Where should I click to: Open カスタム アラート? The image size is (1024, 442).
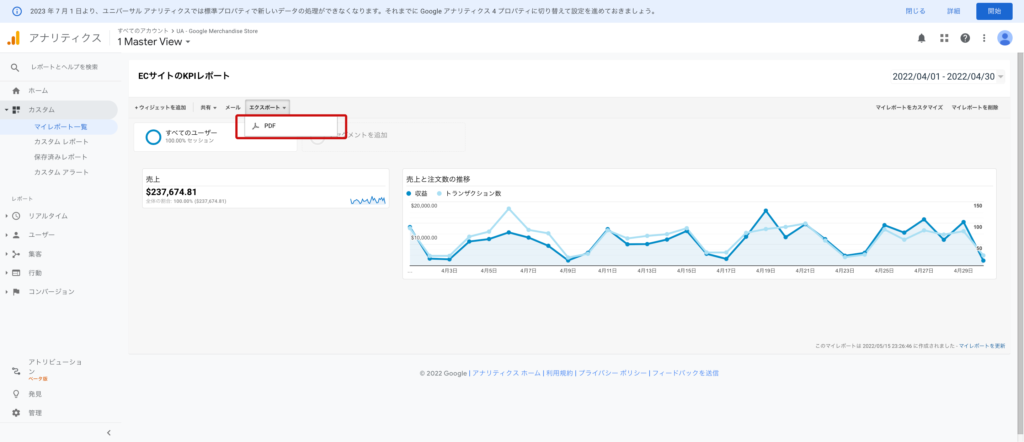pyautogui.click(x=61, y=172)
